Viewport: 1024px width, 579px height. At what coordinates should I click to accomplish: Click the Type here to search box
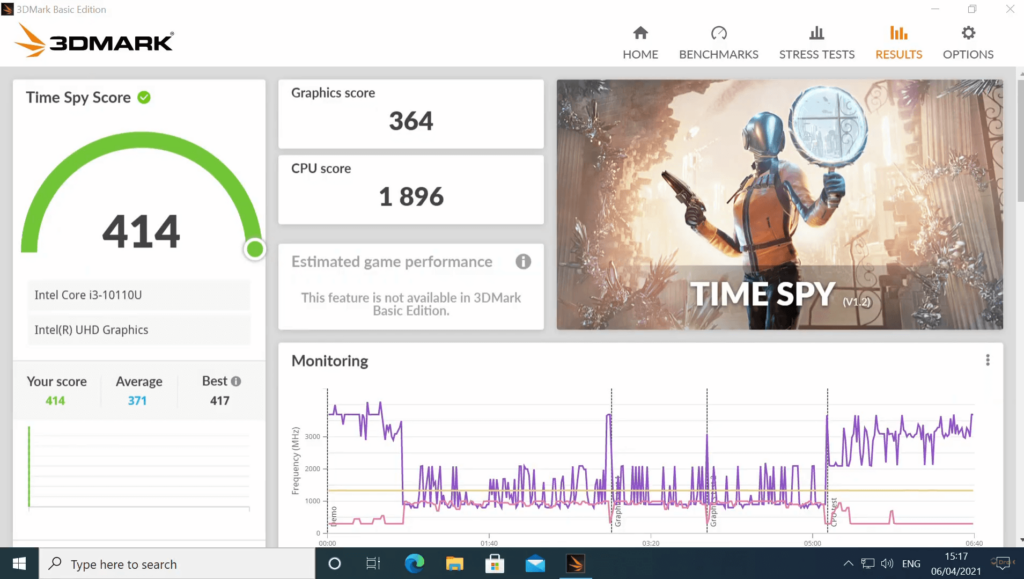(177, 563)
